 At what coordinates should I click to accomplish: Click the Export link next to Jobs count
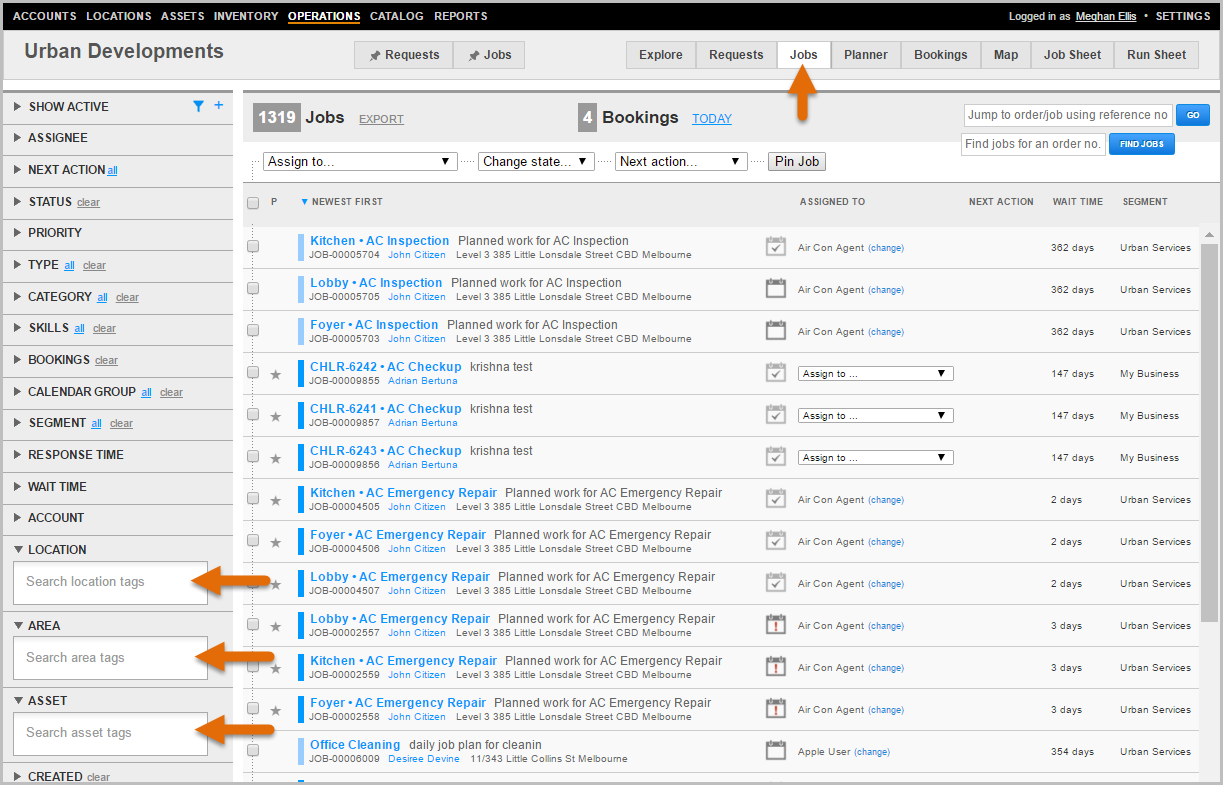point(381,119)
